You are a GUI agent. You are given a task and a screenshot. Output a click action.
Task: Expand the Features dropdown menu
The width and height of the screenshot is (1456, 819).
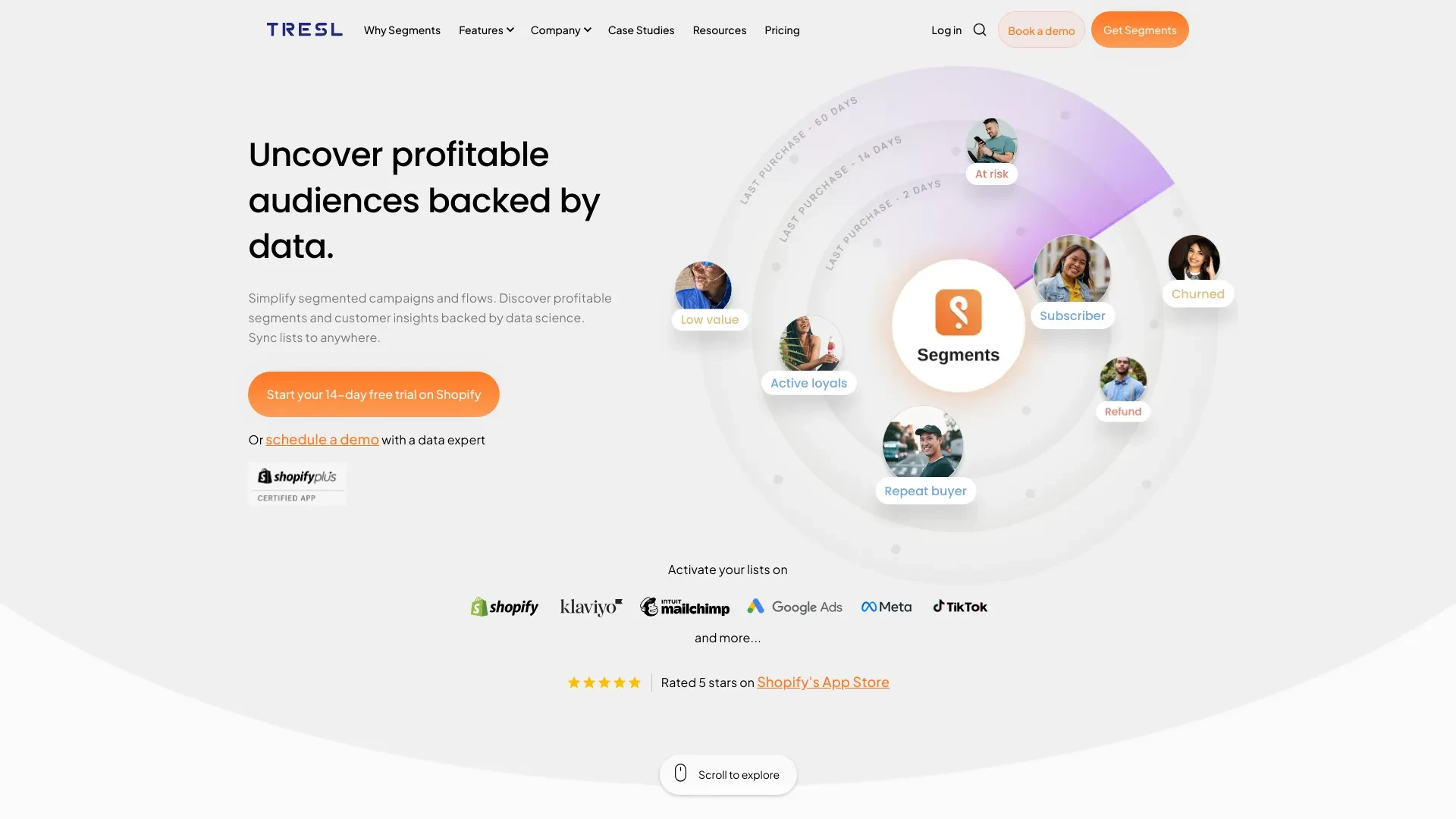485,30
